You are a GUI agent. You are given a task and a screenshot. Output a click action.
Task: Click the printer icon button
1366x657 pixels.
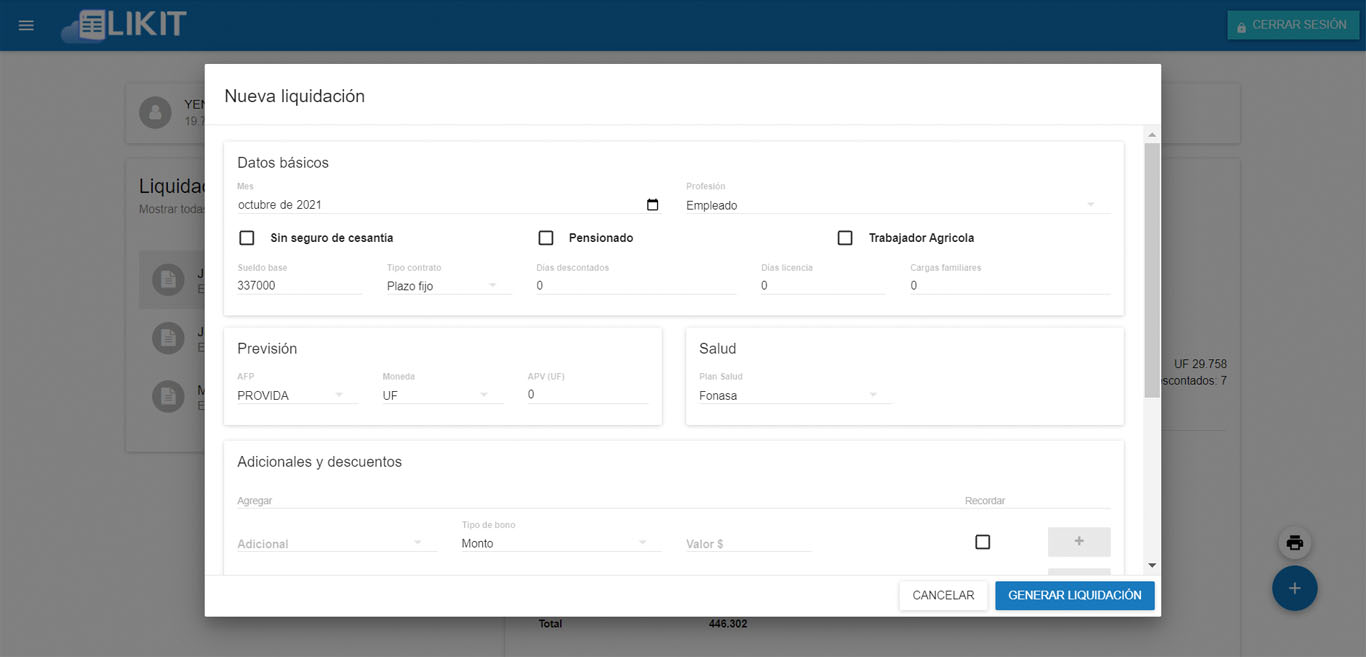[1294, 543]
